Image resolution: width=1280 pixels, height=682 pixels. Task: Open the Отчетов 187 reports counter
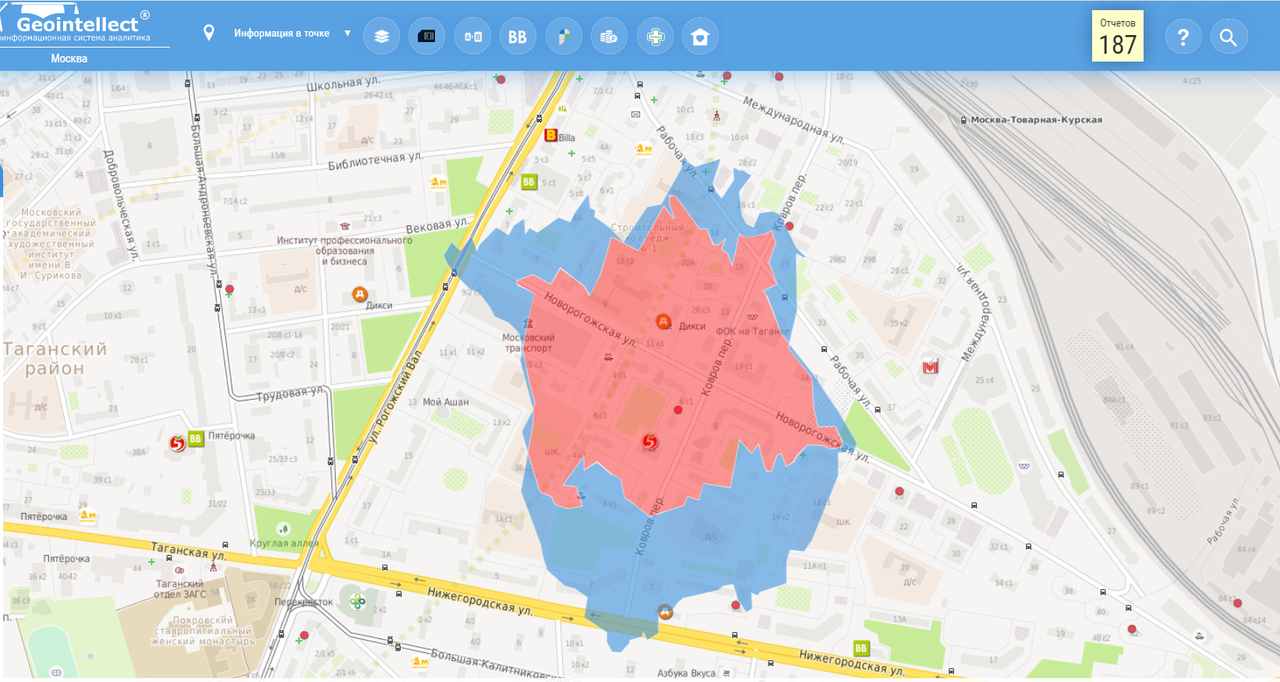point(1117,37)
